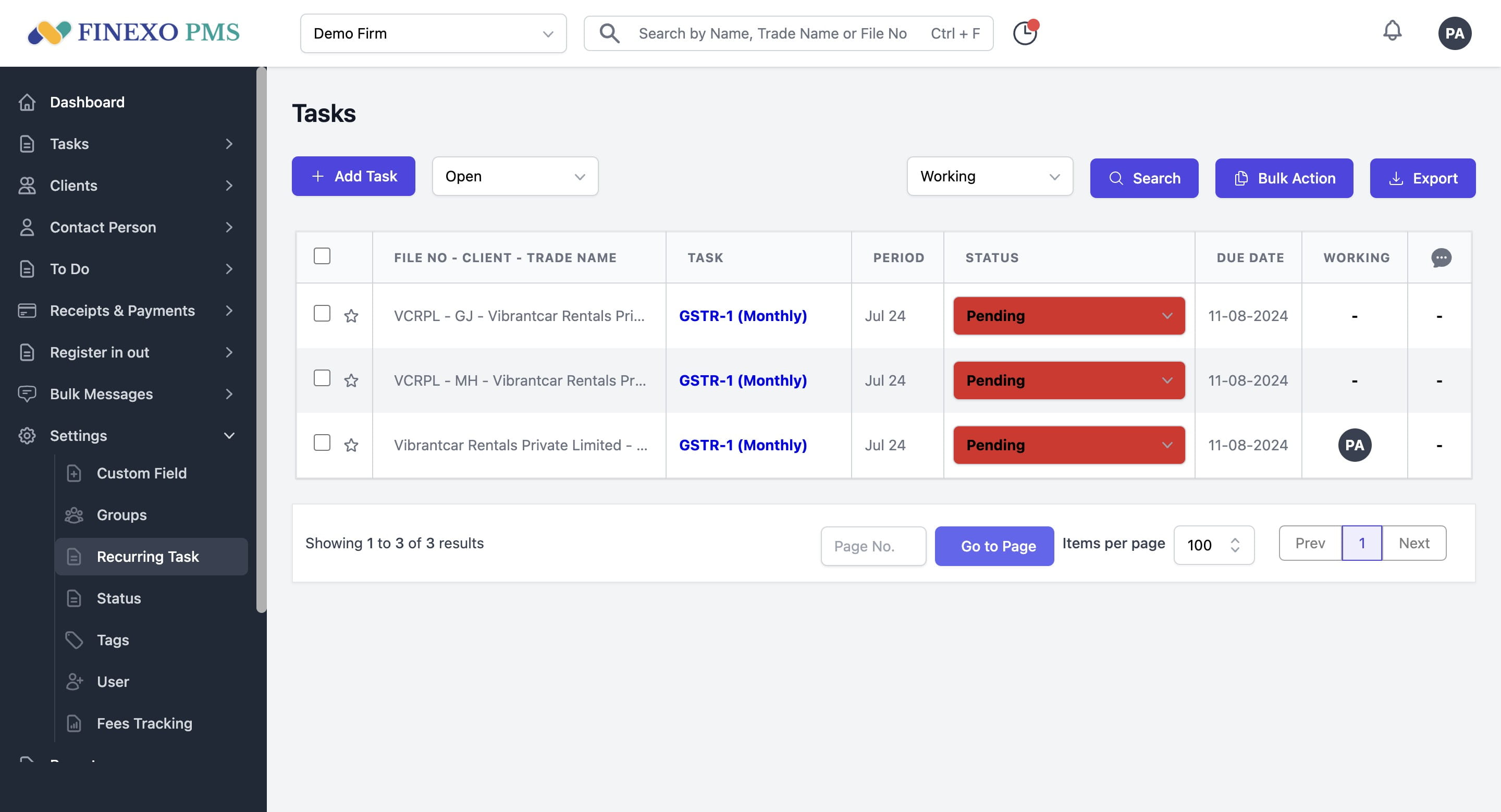Open the Fees Tracking settings
1501x812 pixels.
click(x=144, y=723)
